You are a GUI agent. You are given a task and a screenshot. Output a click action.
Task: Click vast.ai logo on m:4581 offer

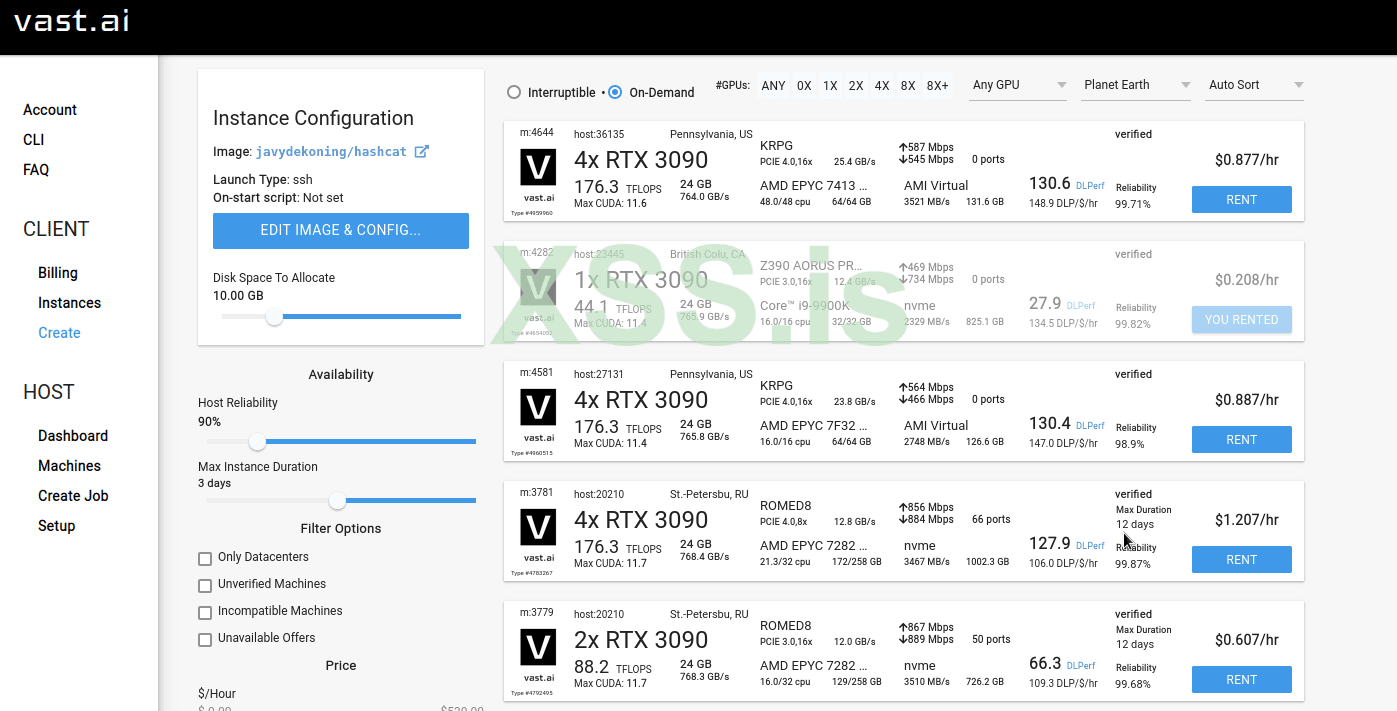point(539,407)
